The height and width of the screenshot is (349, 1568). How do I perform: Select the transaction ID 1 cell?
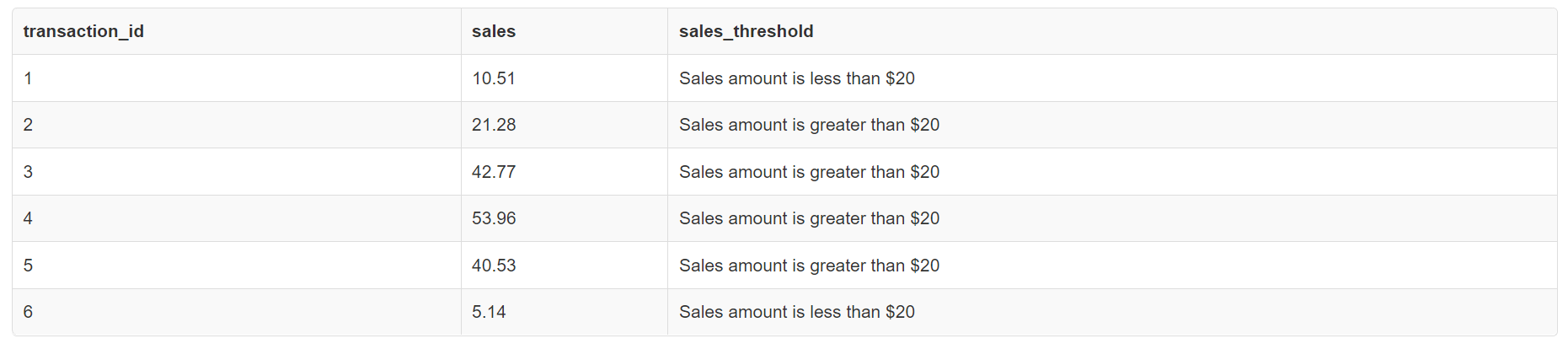click(x=28, y=78)
